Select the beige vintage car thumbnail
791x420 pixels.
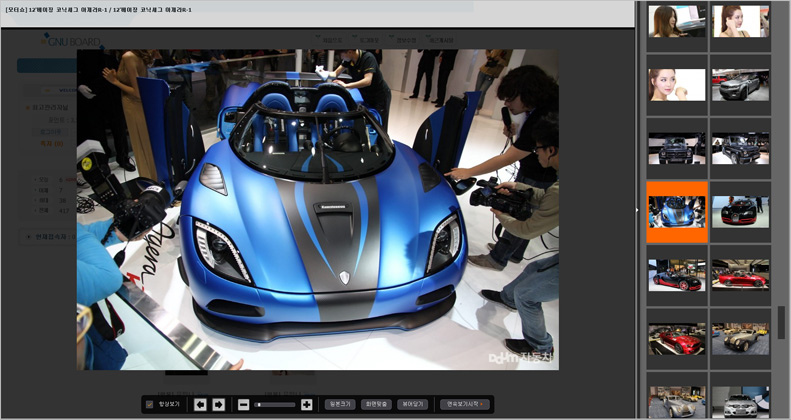click(x=740, y=338)
